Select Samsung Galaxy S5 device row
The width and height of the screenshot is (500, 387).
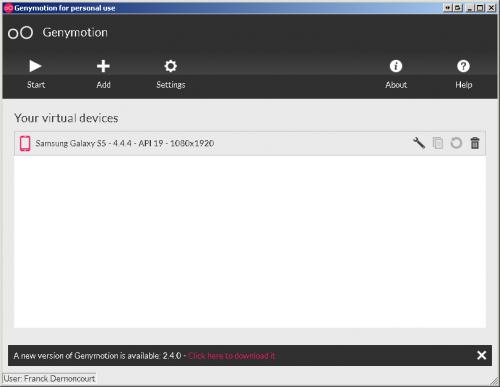coord(250,143)
